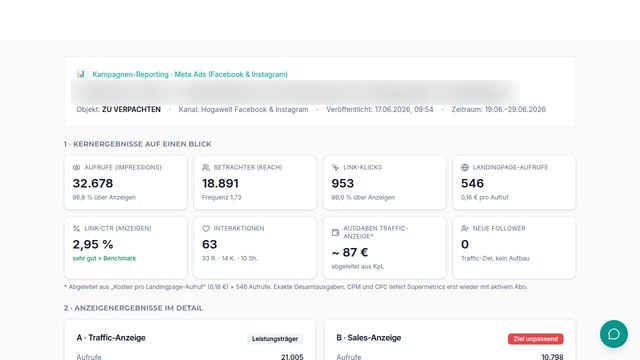This screenshot has height=360, width=640.
Task: Click the 'sehr gut > Benchmark' text
Action: coord(104,258)
